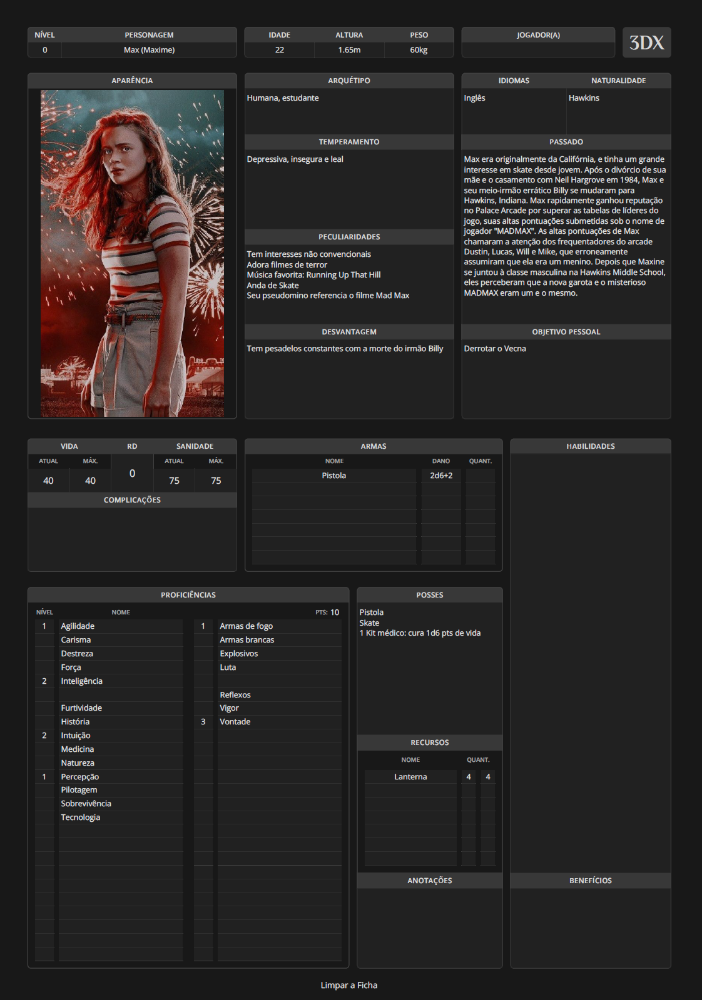
Task: Click the RD value field
Action: (132, 473)
